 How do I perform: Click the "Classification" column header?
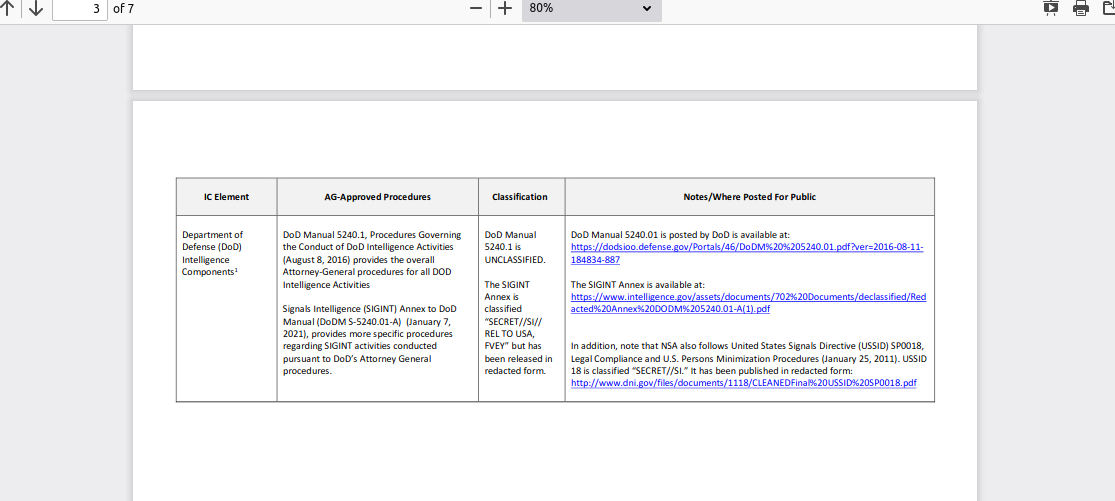pos(520,197)
